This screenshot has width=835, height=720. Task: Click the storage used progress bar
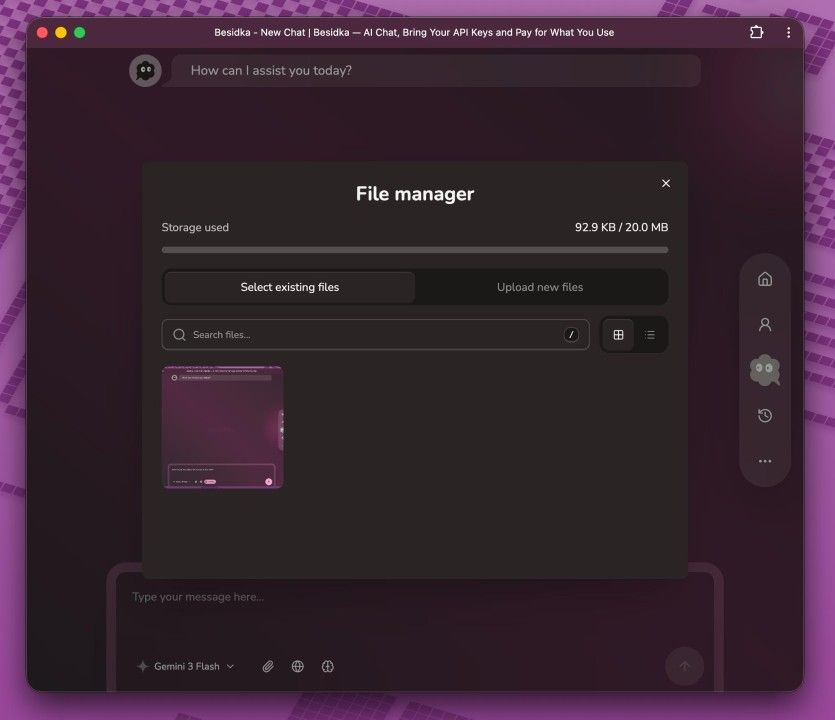415,250
